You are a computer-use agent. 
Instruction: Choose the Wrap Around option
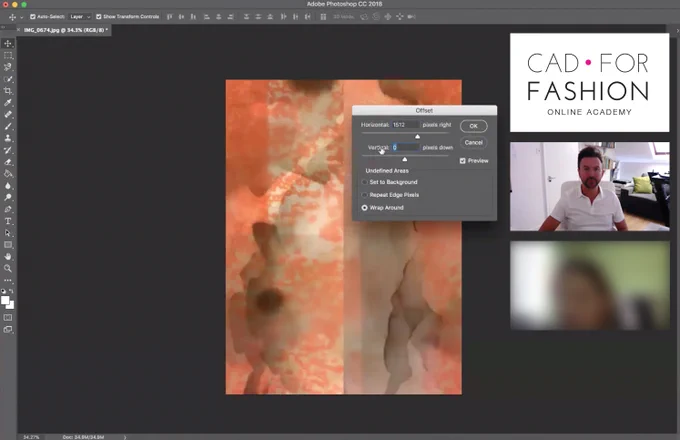pyautogui.click(x=365, y=208)
